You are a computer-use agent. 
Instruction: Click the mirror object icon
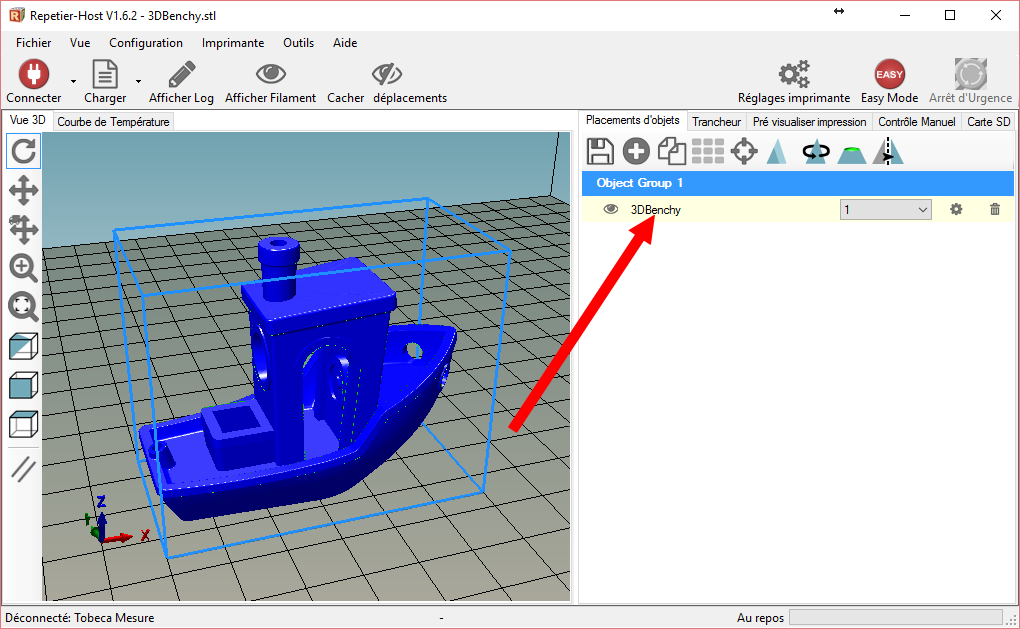[888, 152]
